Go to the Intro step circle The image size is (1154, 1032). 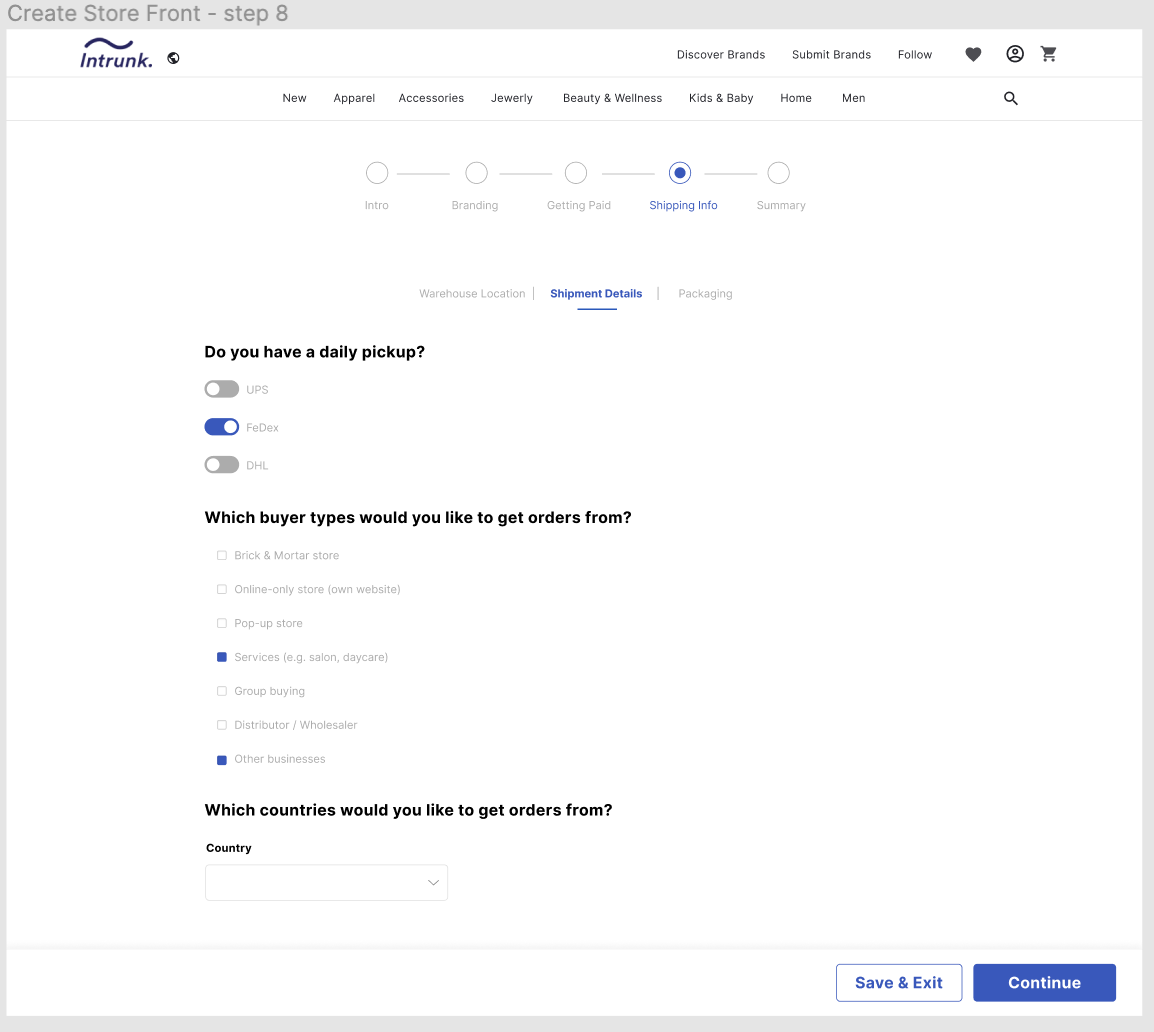point(377,174)
